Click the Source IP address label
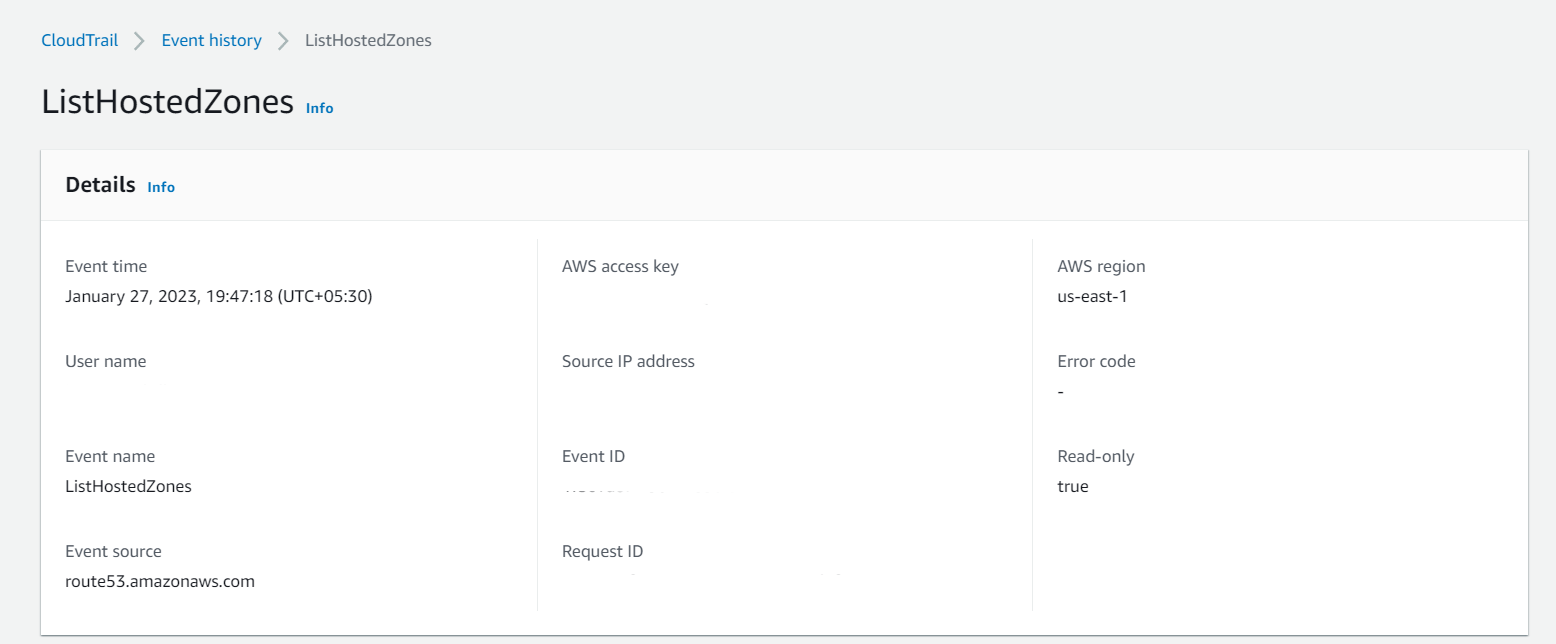This screenshot has height=644, width=1556. click(628, 361)
